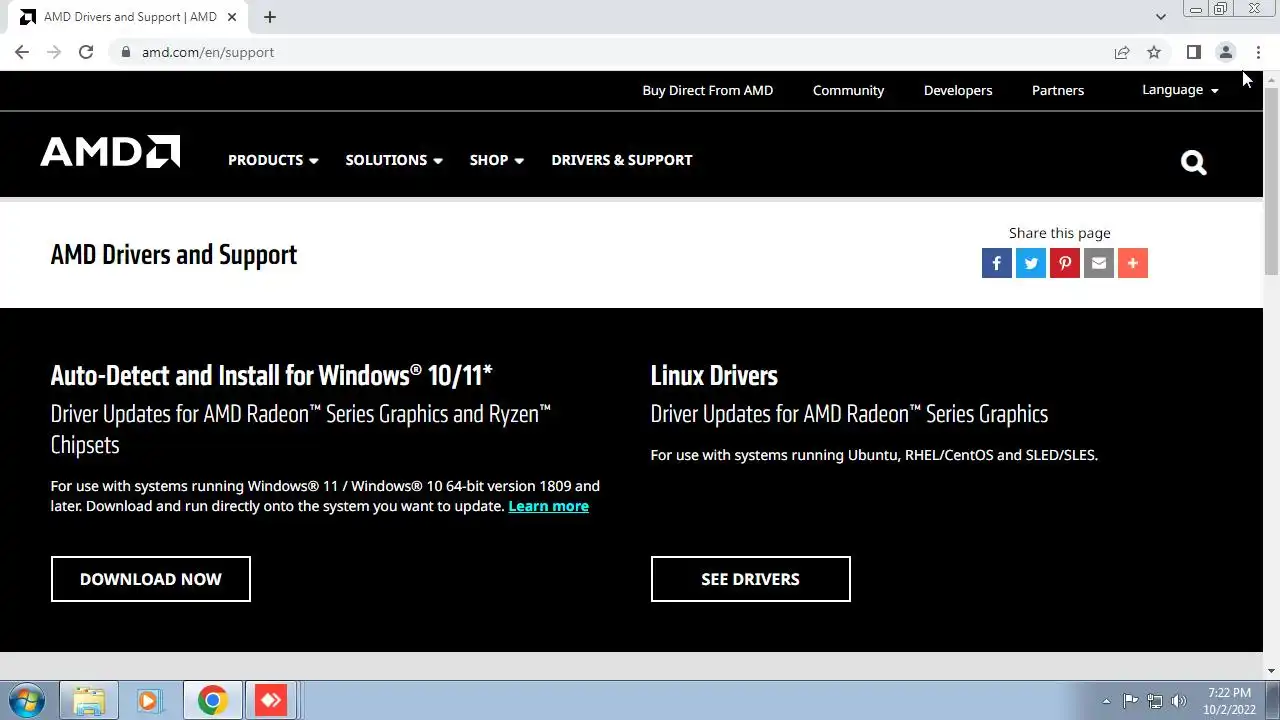Show hidden tray icons arrow
Screen dimensions: 1280x720
[x=1105, y=701]
